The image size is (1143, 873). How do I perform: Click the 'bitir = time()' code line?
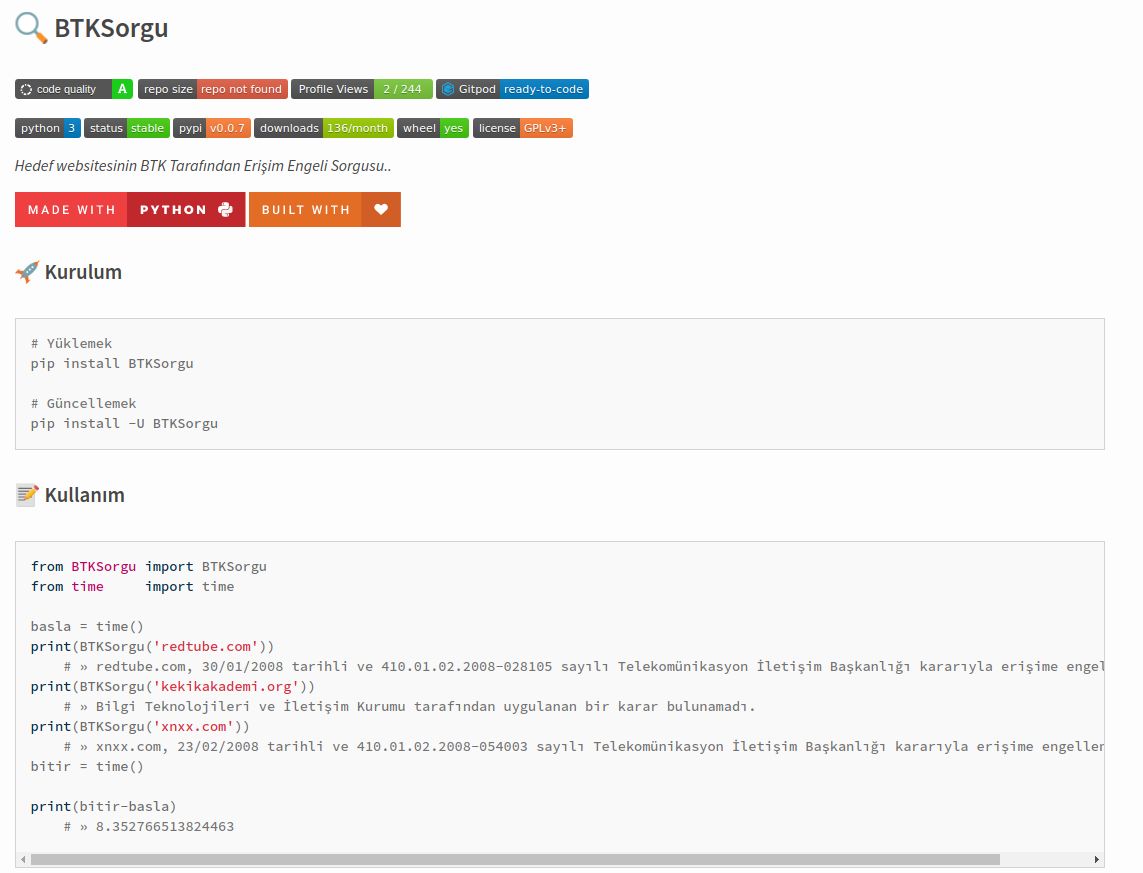[87, 767]
